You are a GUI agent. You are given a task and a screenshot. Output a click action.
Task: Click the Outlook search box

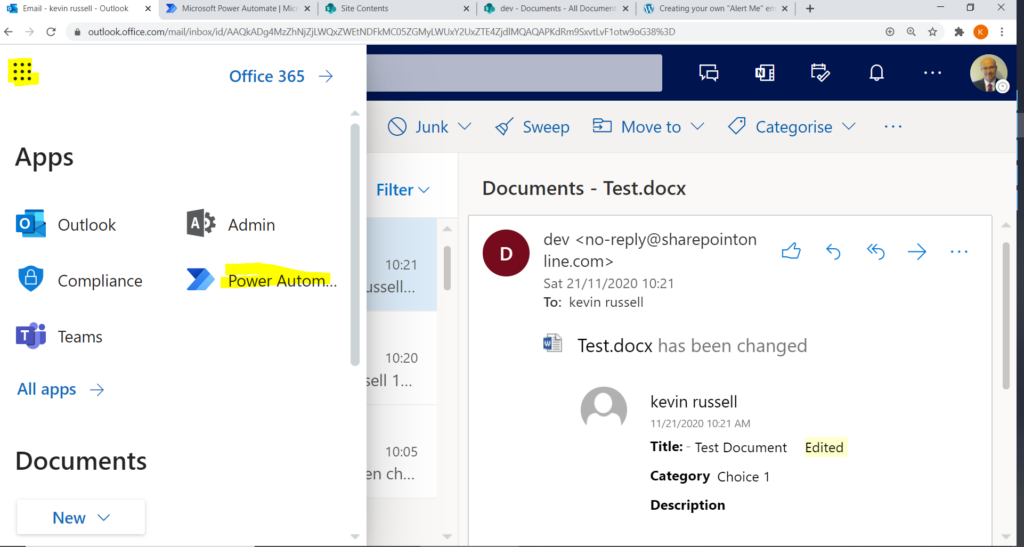click(514, 72)
